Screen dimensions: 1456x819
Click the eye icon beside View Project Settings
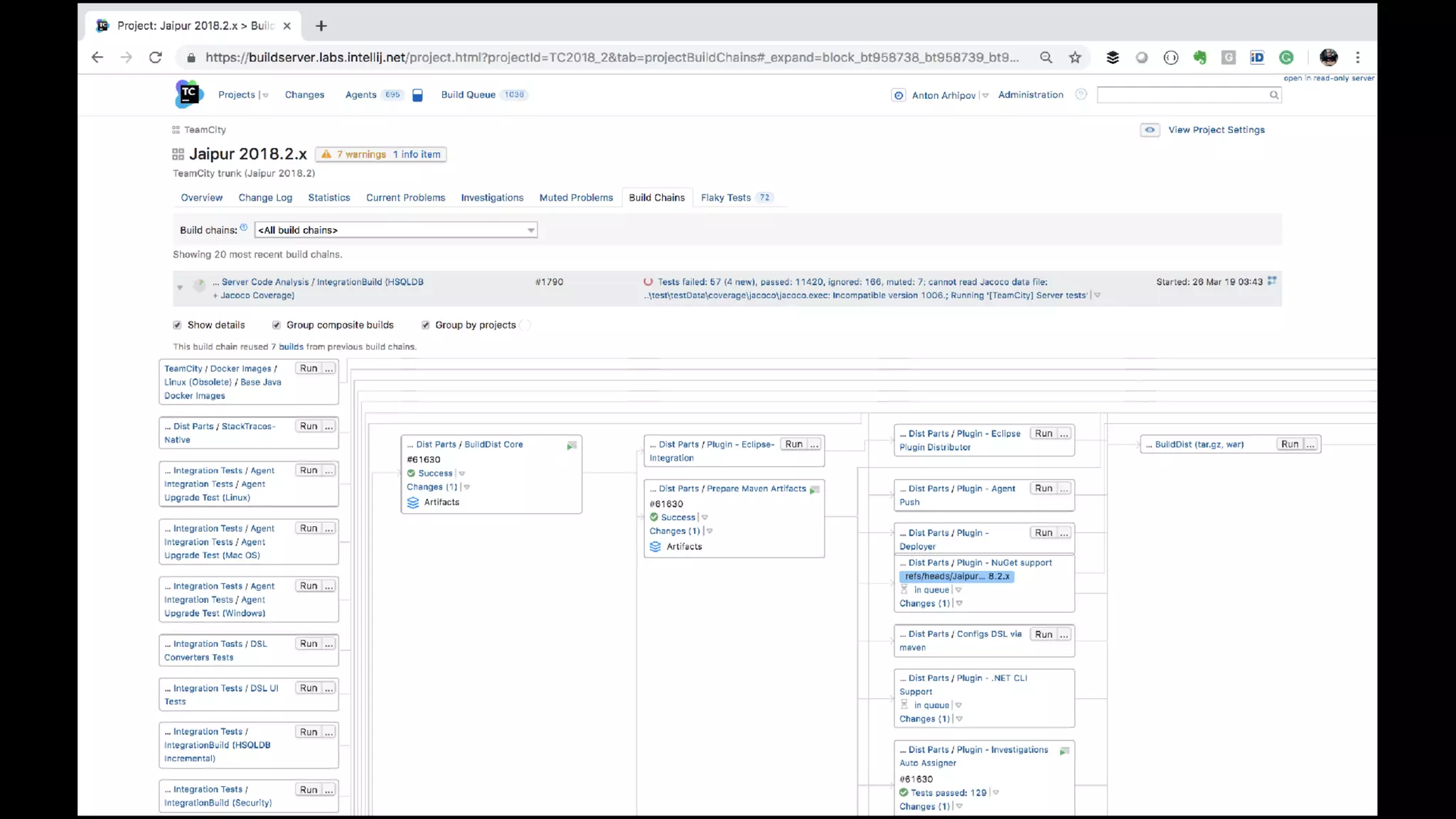1150,130
